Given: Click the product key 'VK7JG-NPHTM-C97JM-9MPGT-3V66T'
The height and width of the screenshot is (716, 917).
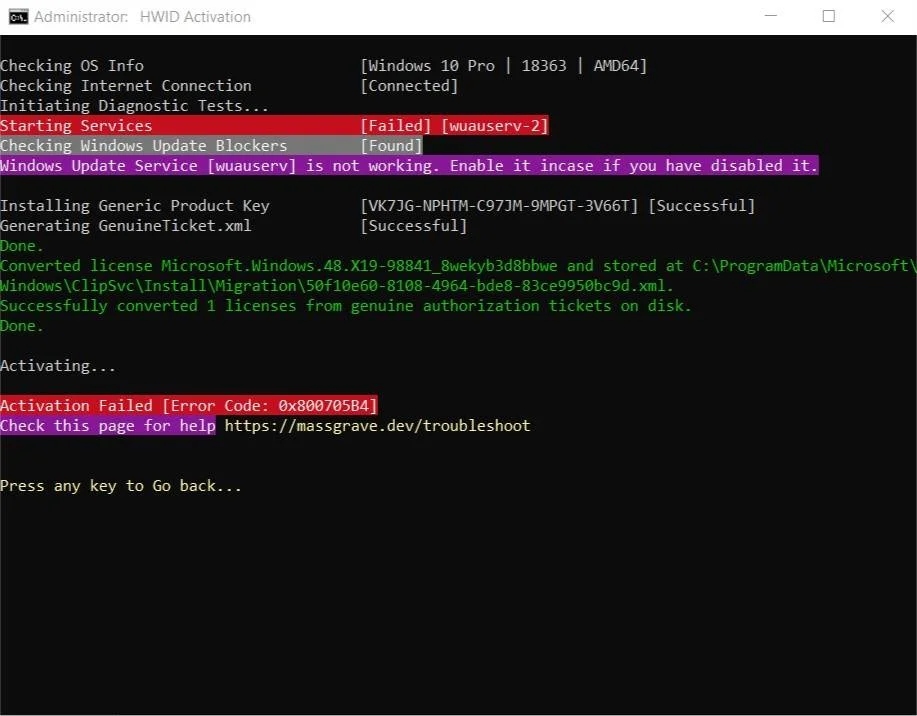Looking at the screenshot, I should 499,206.
